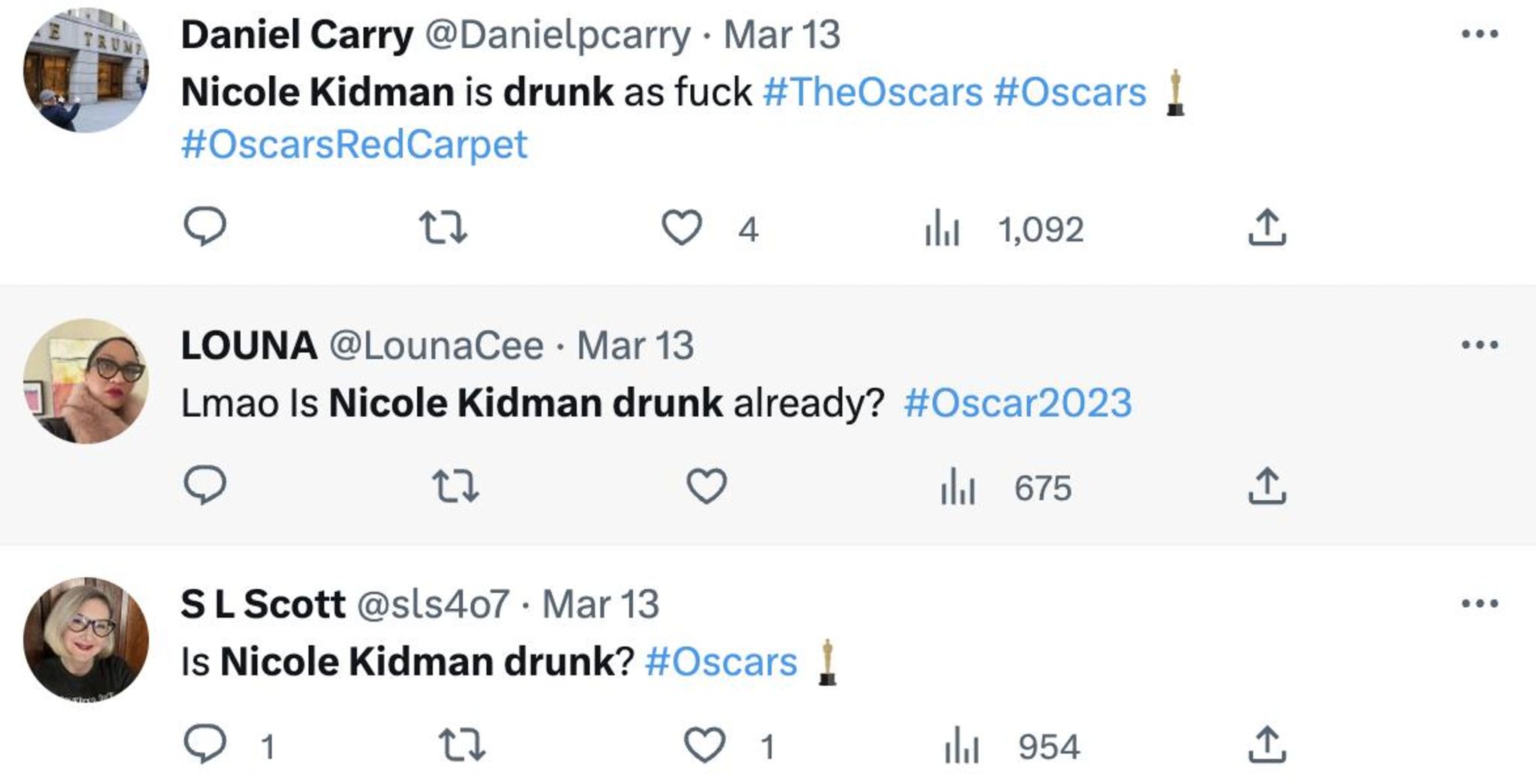This screenshot has width=1536, height=784.
Task: Open more options on S L Scott's tweet
Action: 1480,604
